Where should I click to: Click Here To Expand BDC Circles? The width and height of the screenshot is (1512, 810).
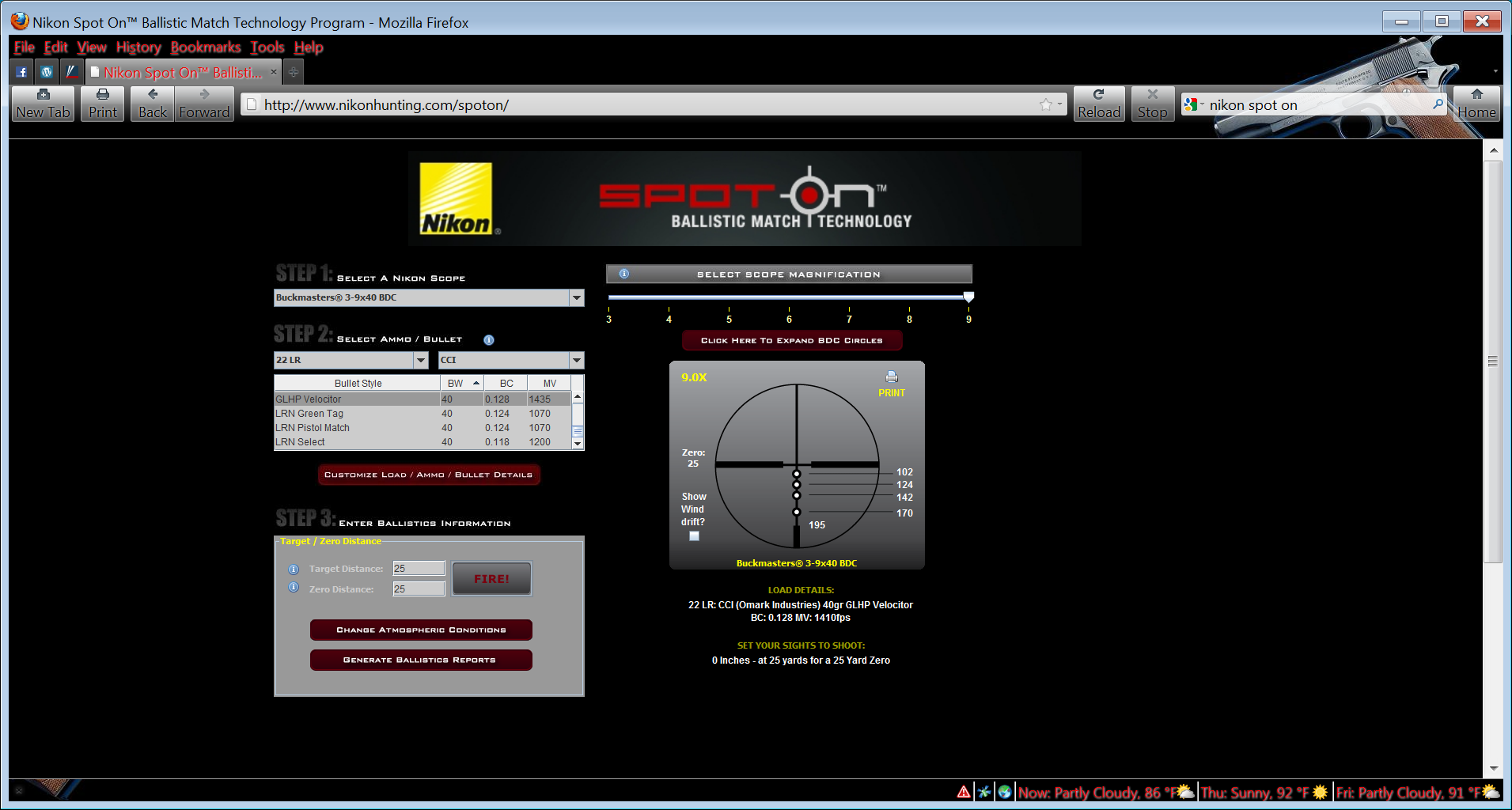click(x=792, y=340)
